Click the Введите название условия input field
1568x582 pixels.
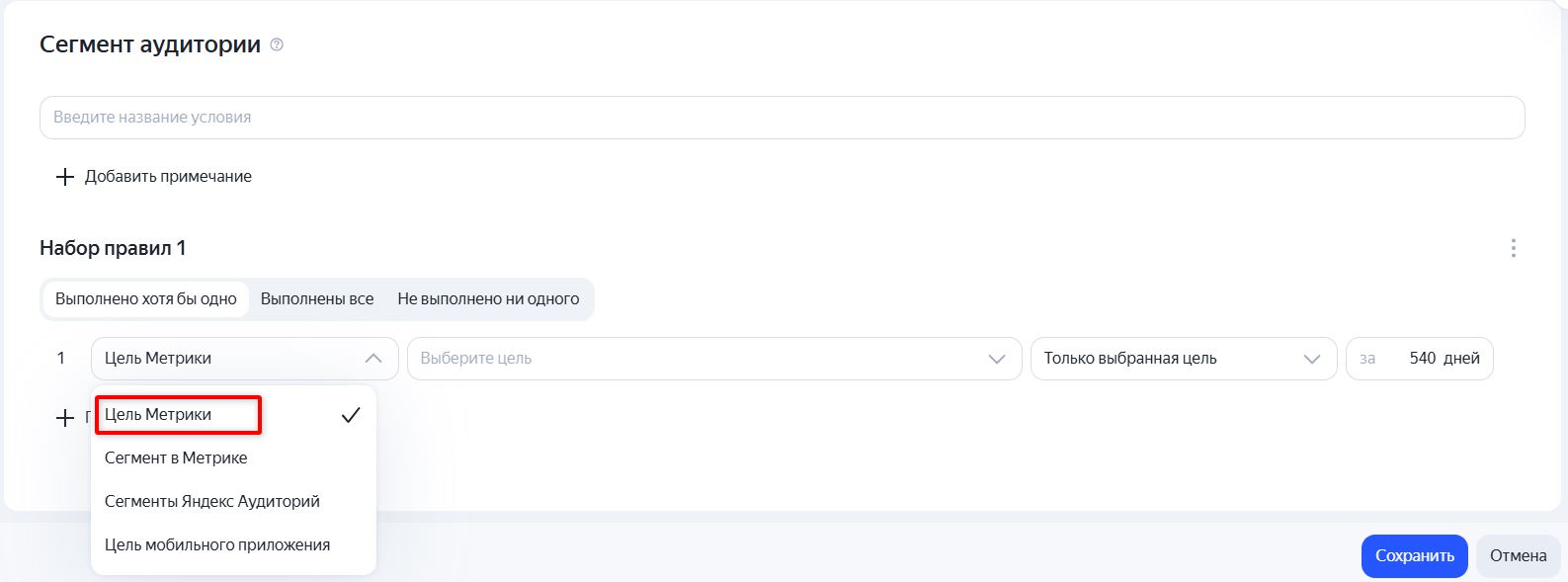point(783,118)
